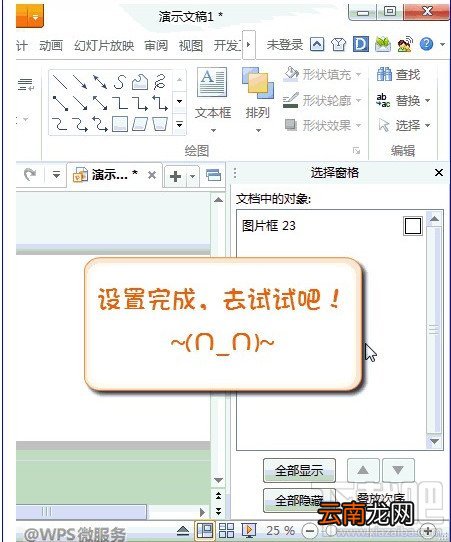The width and height of the screenshot is (451, 542).
Task: Expand the 选择 dropdown arrow
Action: tap(428, 125)
